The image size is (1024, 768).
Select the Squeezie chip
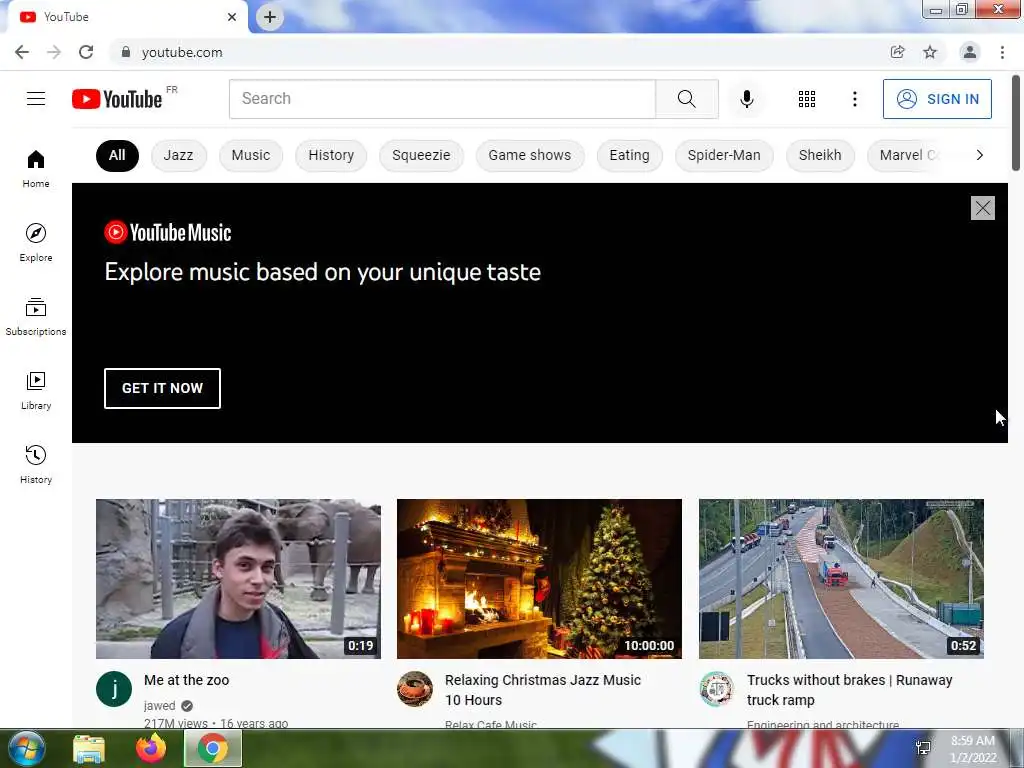pos(421,155)
